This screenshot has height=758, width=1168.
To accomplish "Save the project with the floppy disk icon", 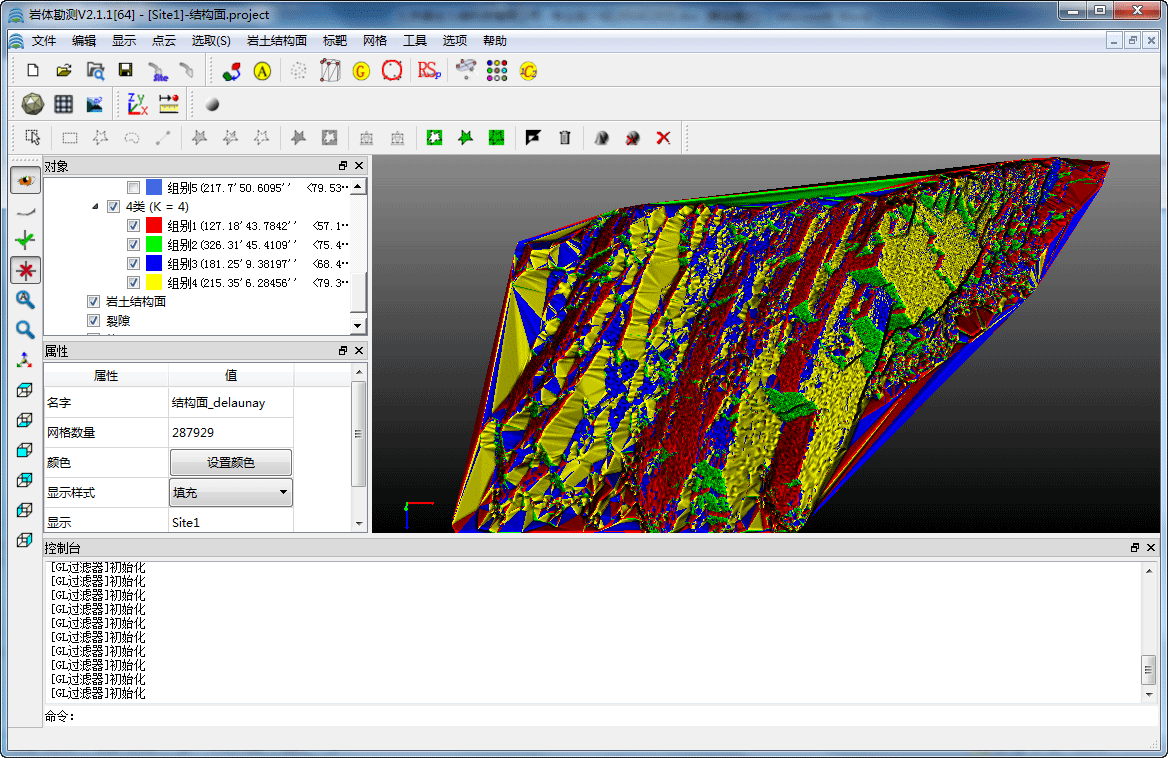I will click(x=125, y=70).
